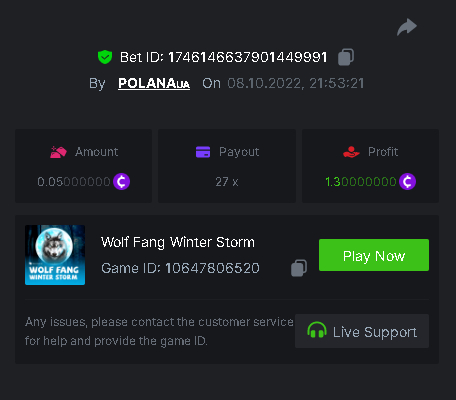Click the purple Payout card icon
The width and height of the screenshot is (456, 400).
[x=203, y=152]
